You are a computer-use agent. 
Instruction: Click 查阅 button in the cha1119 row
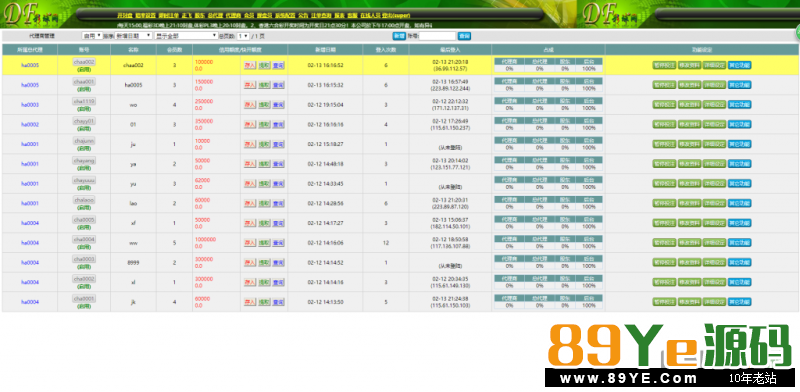click(278, 105)
